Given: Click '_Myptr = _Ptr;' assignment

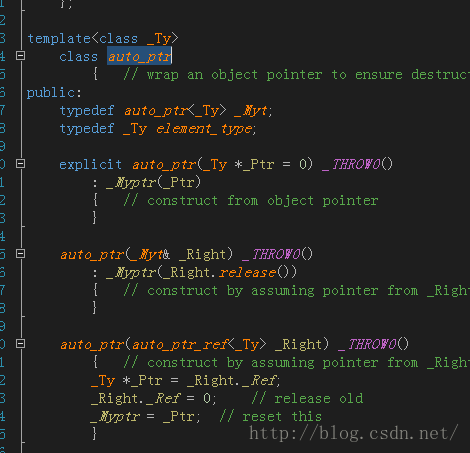Looking at the screenshot, I should (145, 416).
